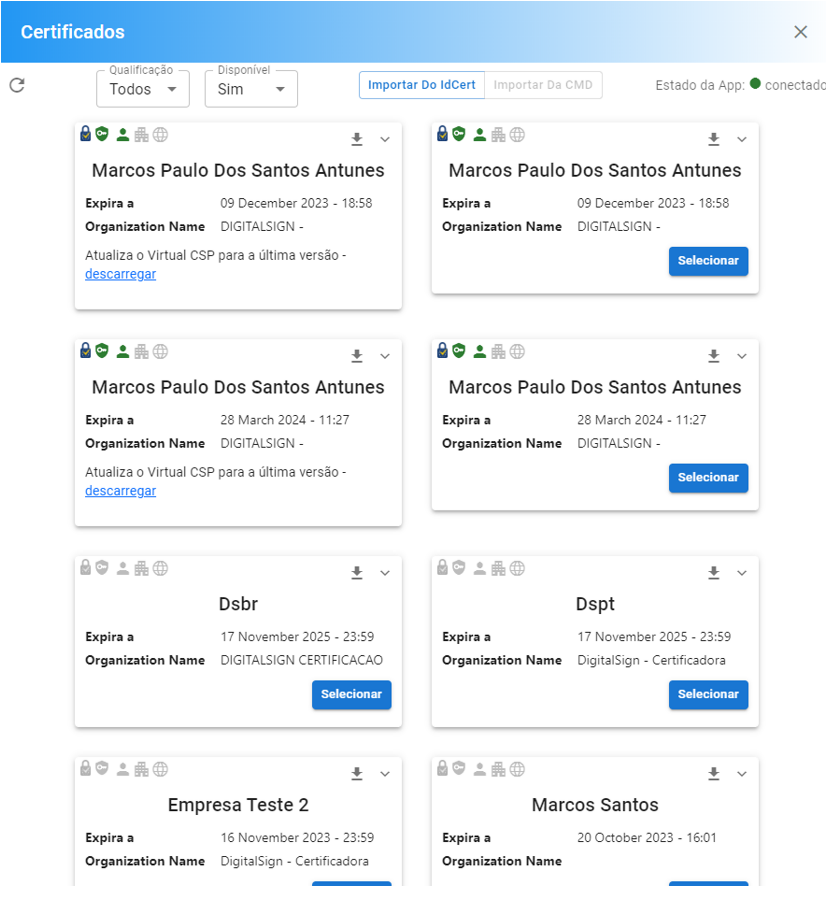Open the Qualificação dropdown
Viewport: 831px width, 901px height.
click(142, 89)
